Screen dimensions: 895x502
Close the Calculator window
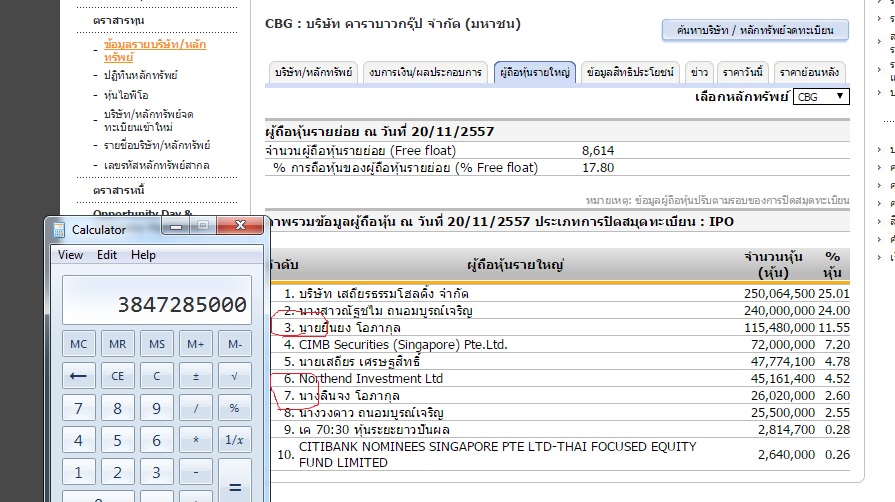240,226
